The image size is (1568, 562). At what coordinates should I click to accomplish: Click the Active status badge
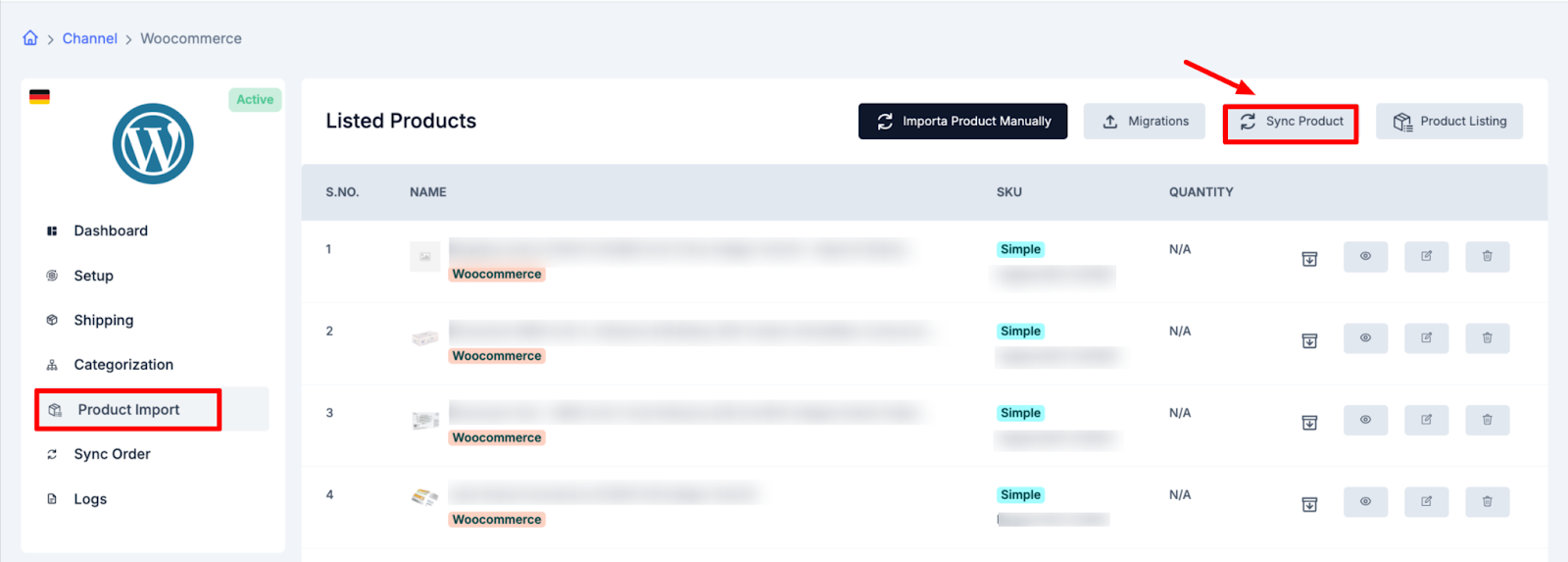tap(255, 99)
